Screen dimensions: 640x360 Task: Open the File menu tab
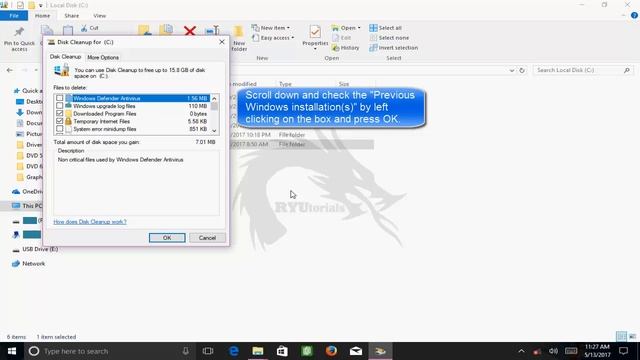click(x=14, y=16)
